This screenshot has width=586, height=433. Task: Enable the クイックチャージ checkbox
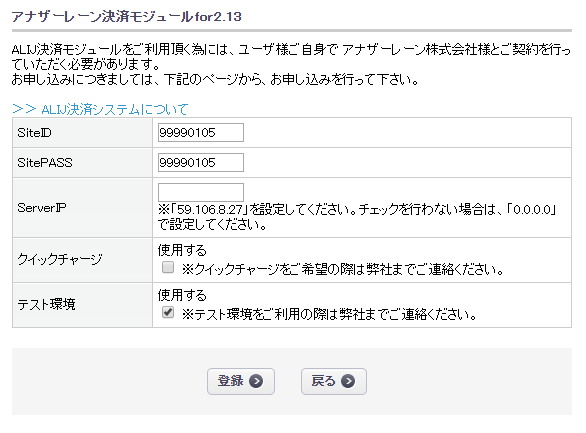[168, 267]
